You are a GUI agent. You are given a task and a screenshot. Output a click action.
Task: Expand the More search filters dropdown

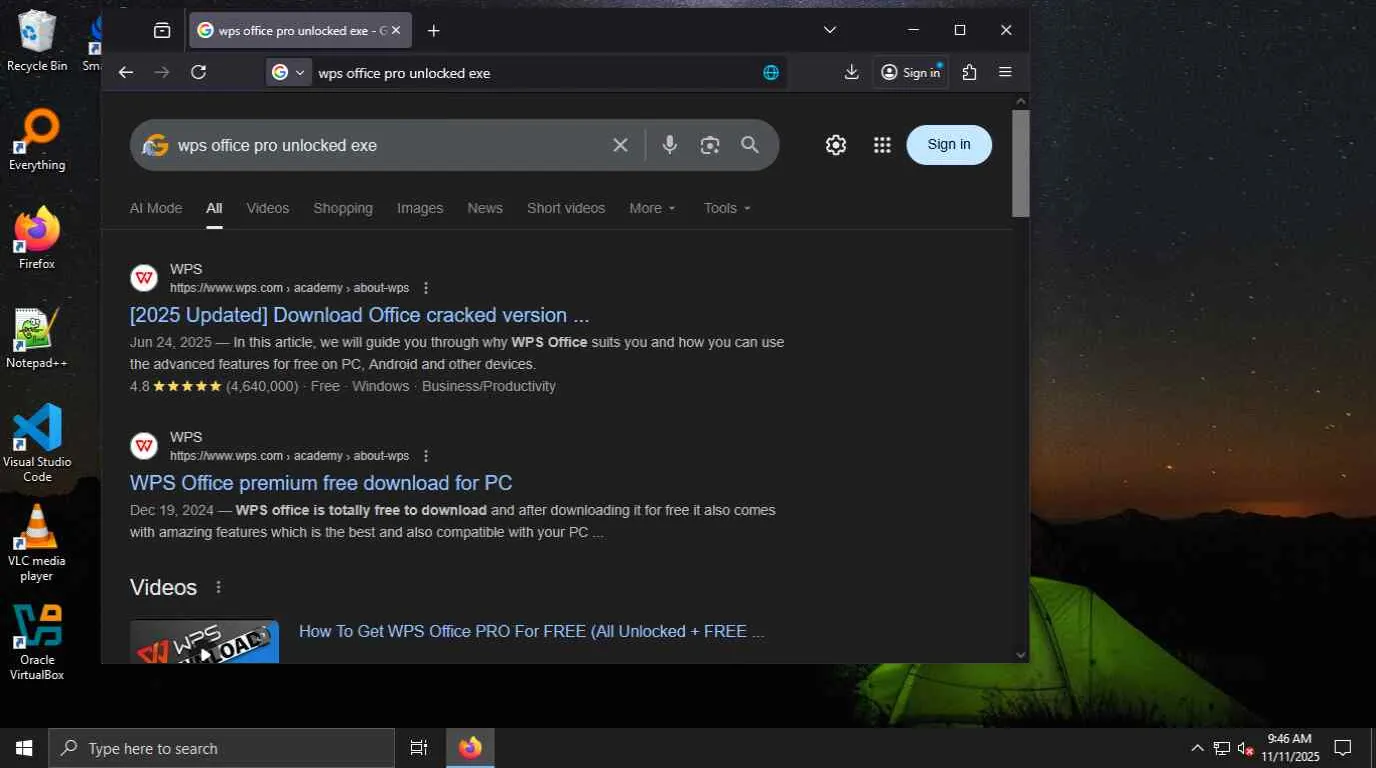coord(652,208)
